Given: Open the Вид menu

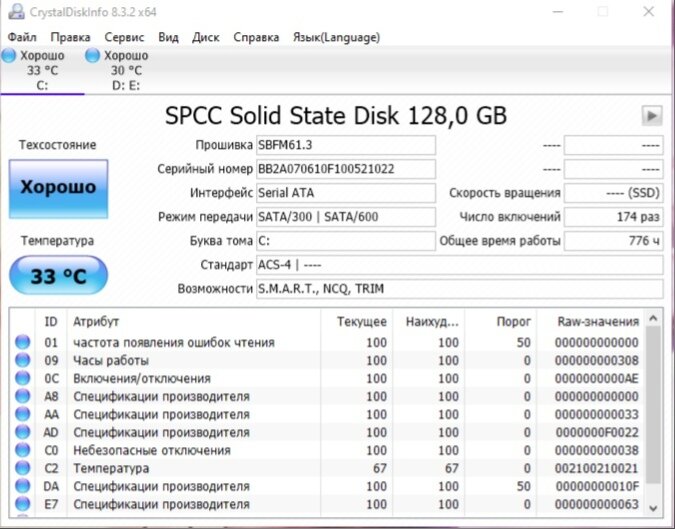Looking at the screenshot, I should click(168, 37).
